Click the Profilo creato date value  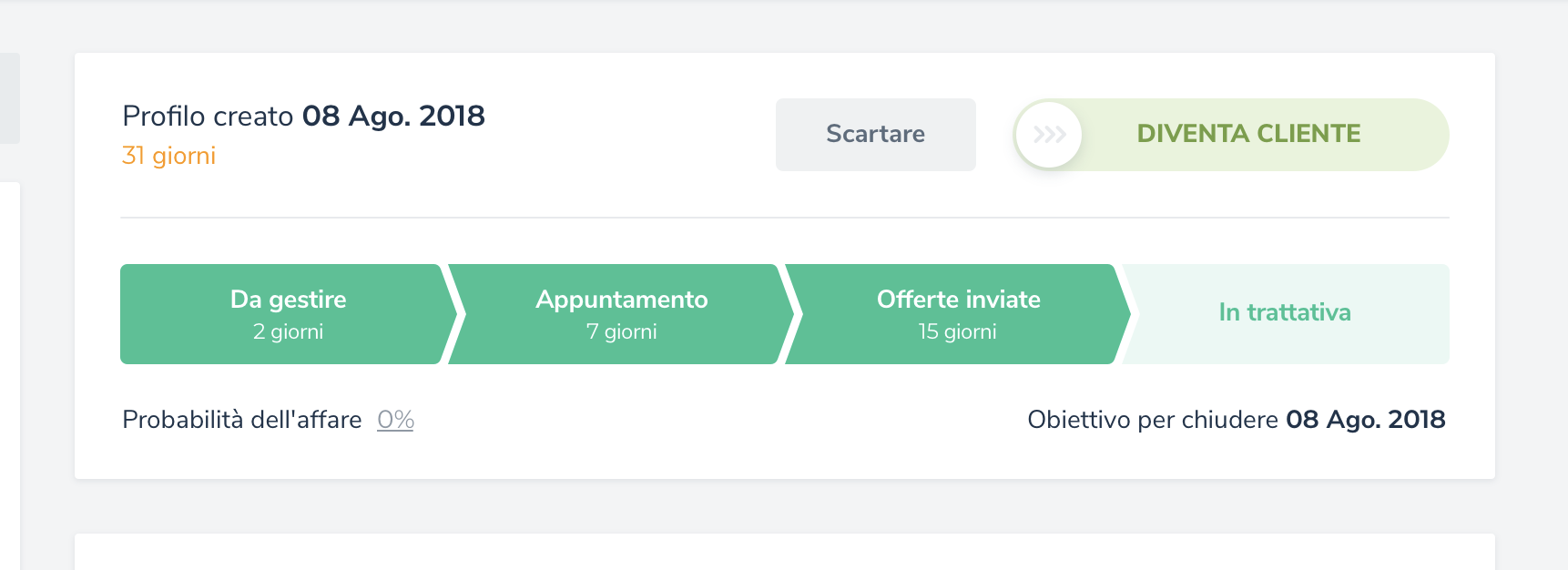coord(393,117)
